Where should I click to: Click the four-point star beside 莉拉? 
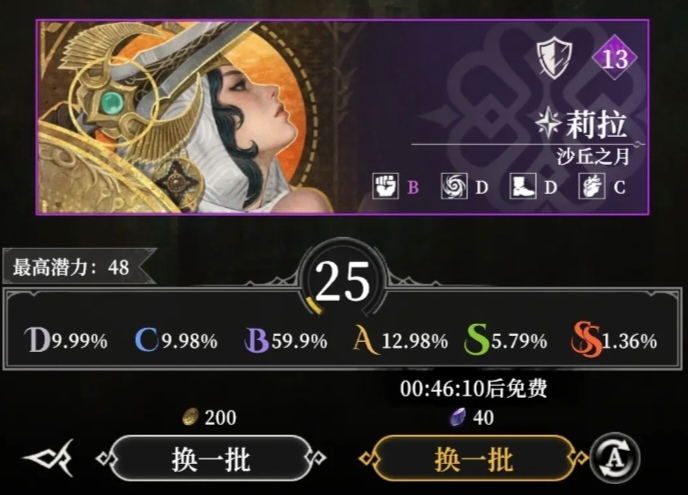548,122
